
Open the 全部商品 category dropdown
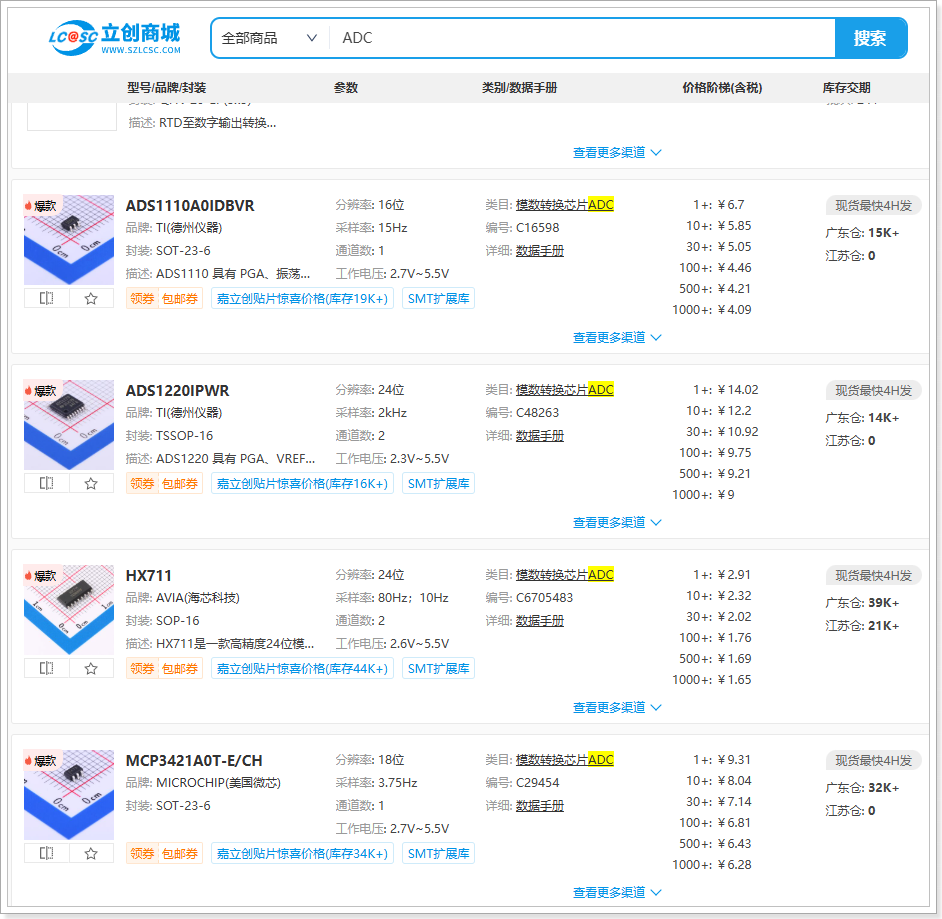269,38
